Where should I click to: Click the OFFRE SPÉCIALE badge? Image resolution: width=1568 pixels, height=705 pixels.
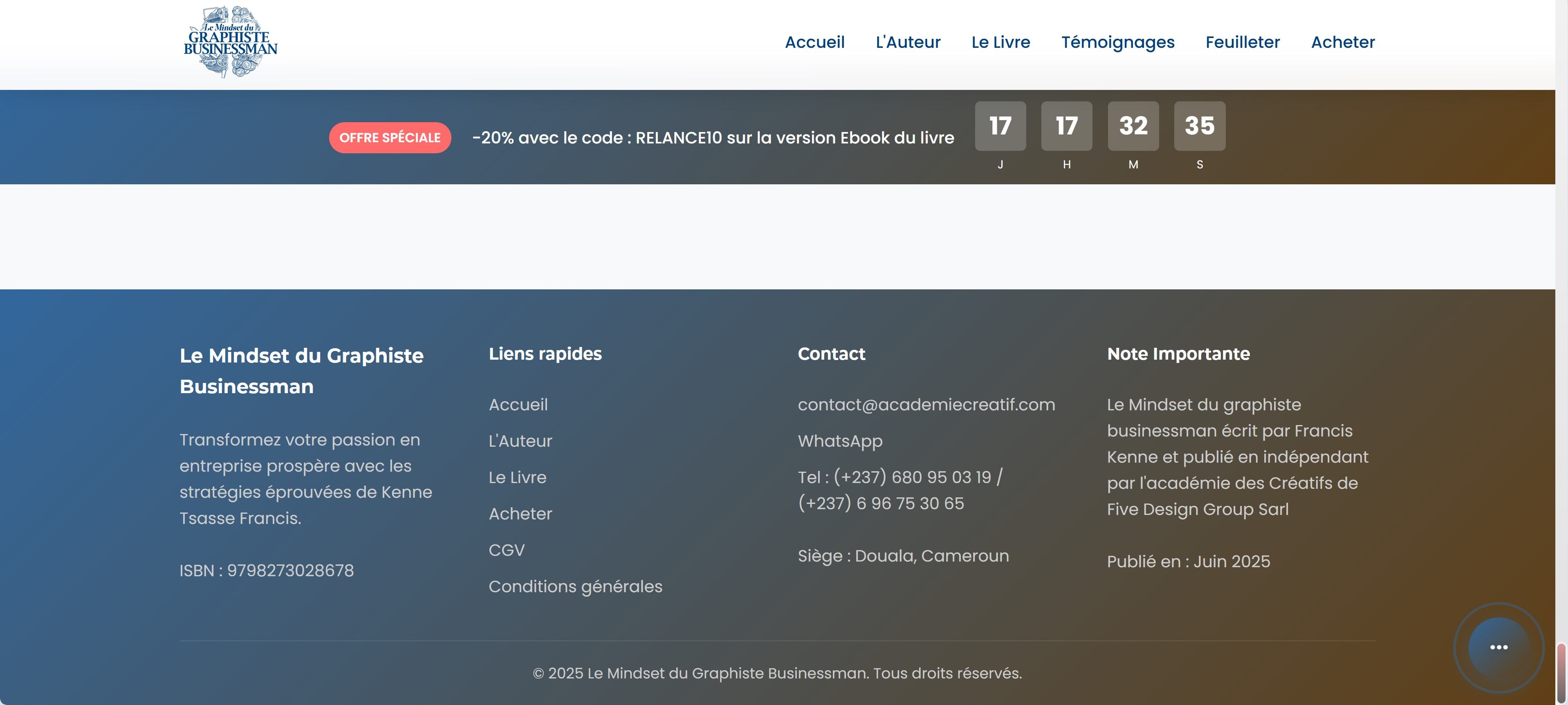[x=390, y=137]
